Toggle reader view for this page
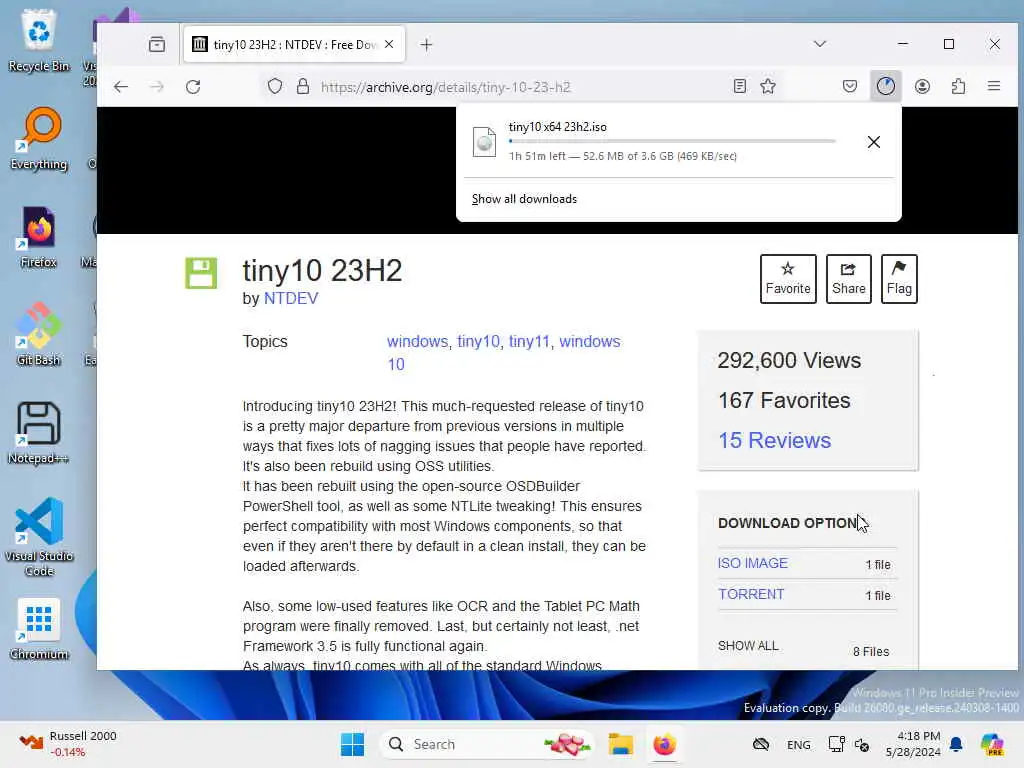This screenshot has height=768, width=1024. [739, 86]
